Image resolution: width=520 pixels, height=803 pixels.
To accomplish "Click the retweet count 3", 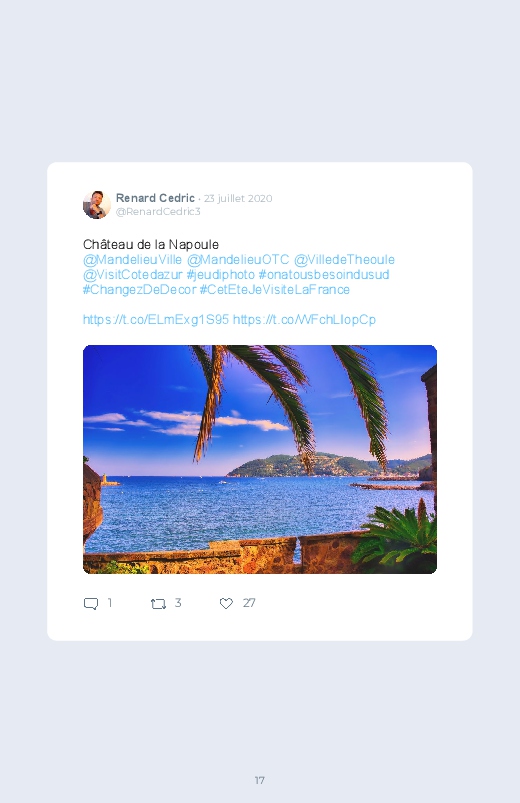I will (178, 603).
